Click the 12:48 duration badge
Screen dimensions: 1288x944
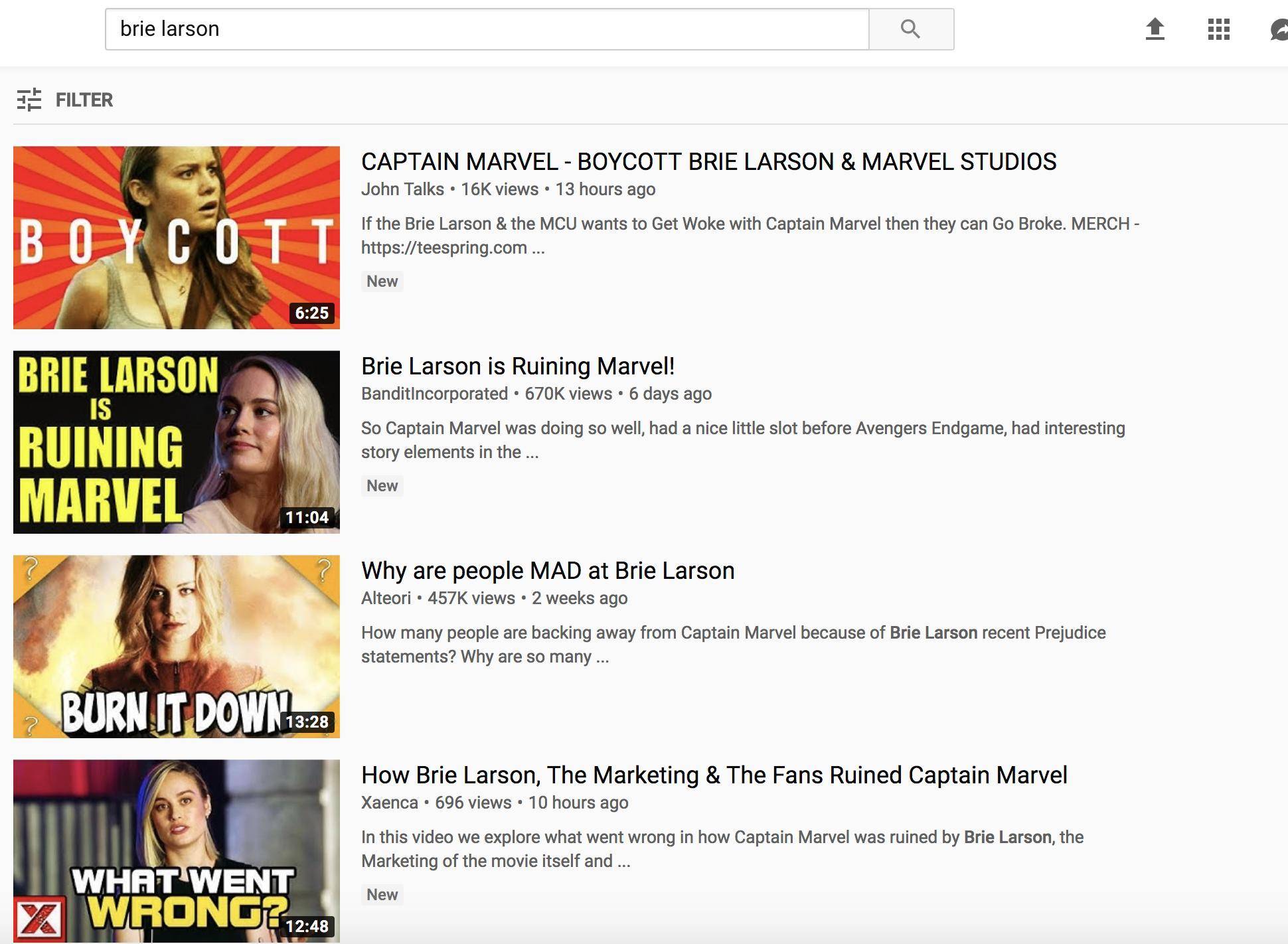click(307, 927)
